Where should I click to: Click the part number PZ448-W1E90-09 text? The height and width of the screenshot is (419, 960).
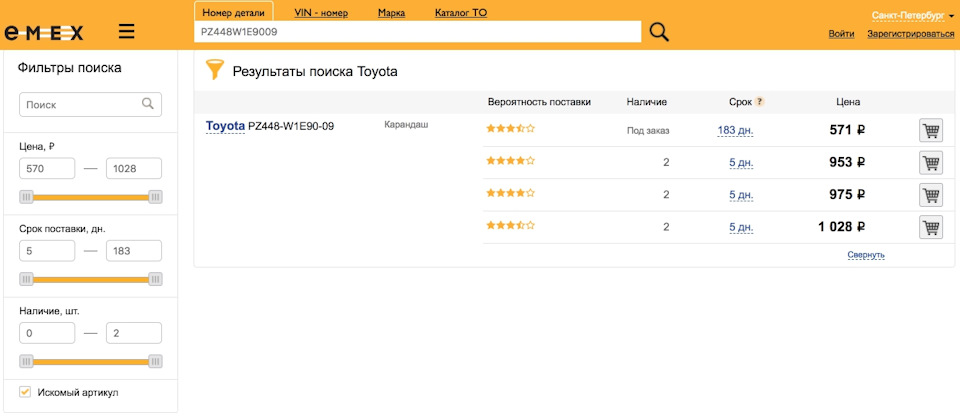[x=291, y=127]
